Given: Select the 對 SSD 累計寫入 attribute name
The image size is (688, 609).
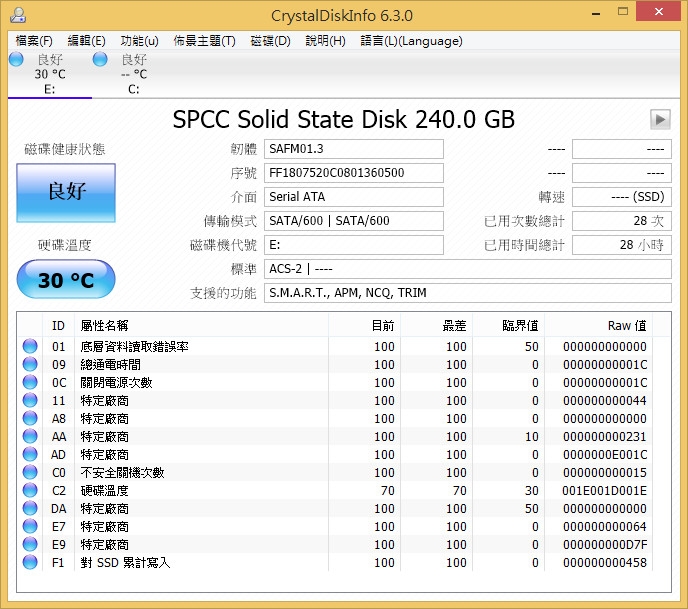Looking at the screenshot, I should [125, 562].
